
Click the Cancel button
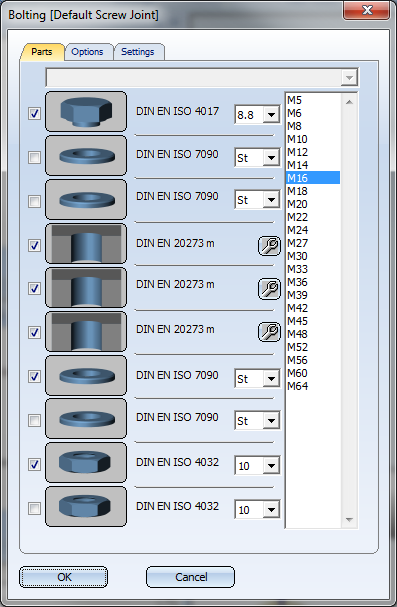[190, 577]
